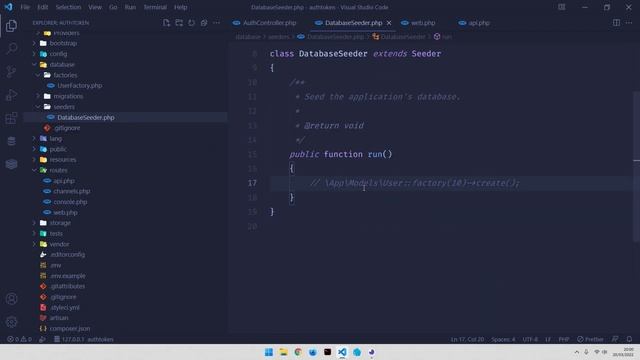Open the .env file
Viewport: 640px width, 360px height.
click(55, 265)
